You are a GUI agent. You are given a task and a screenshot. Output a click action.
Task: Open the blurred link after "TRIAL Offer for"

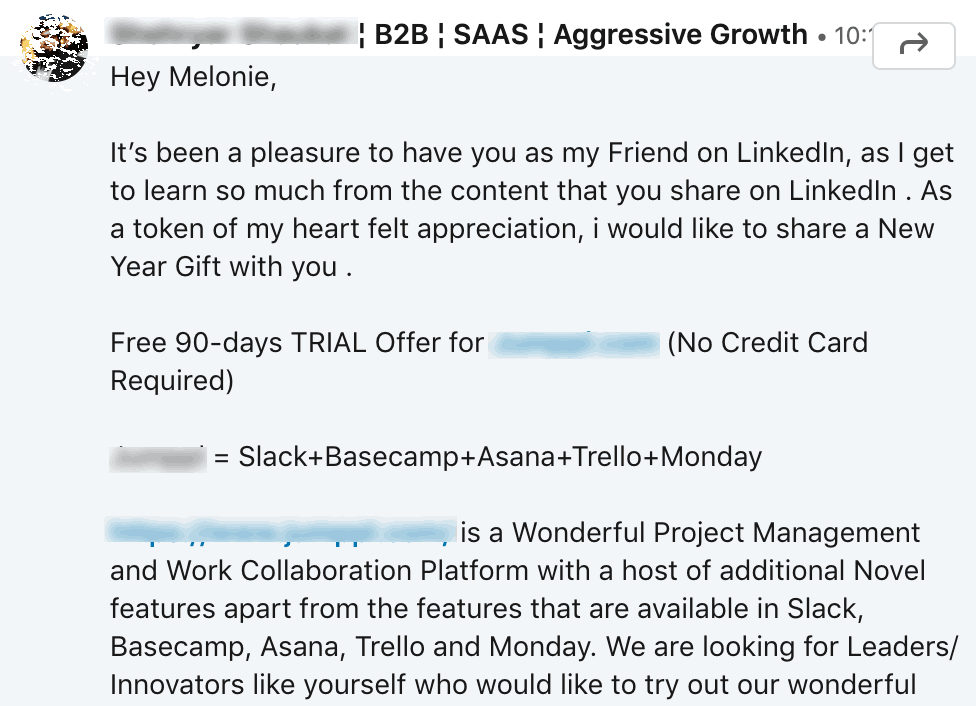coord(575,343)
